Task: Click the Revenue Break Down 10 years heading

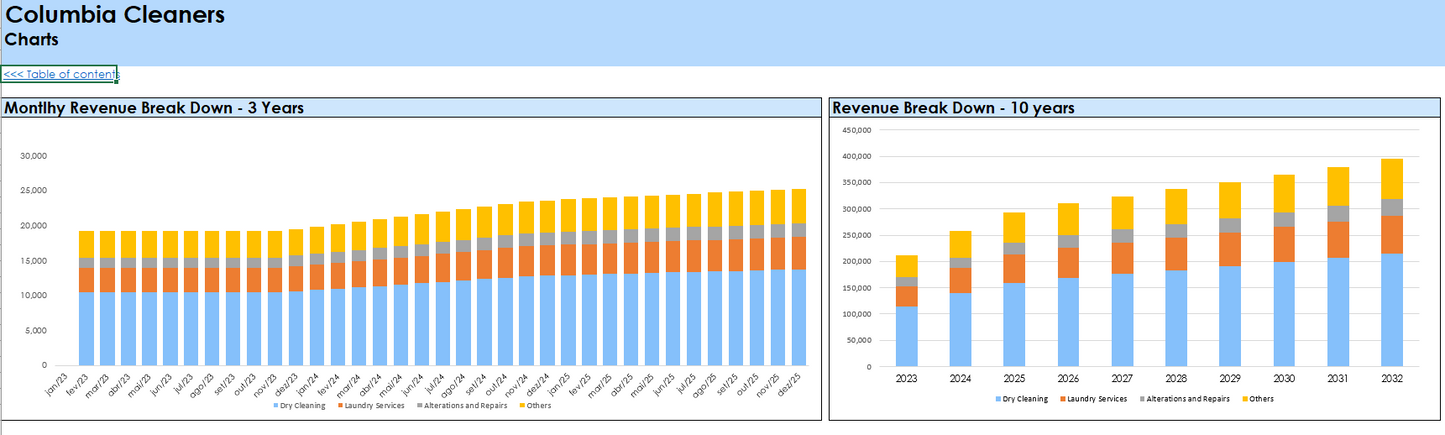Action: tap(953, 108)
